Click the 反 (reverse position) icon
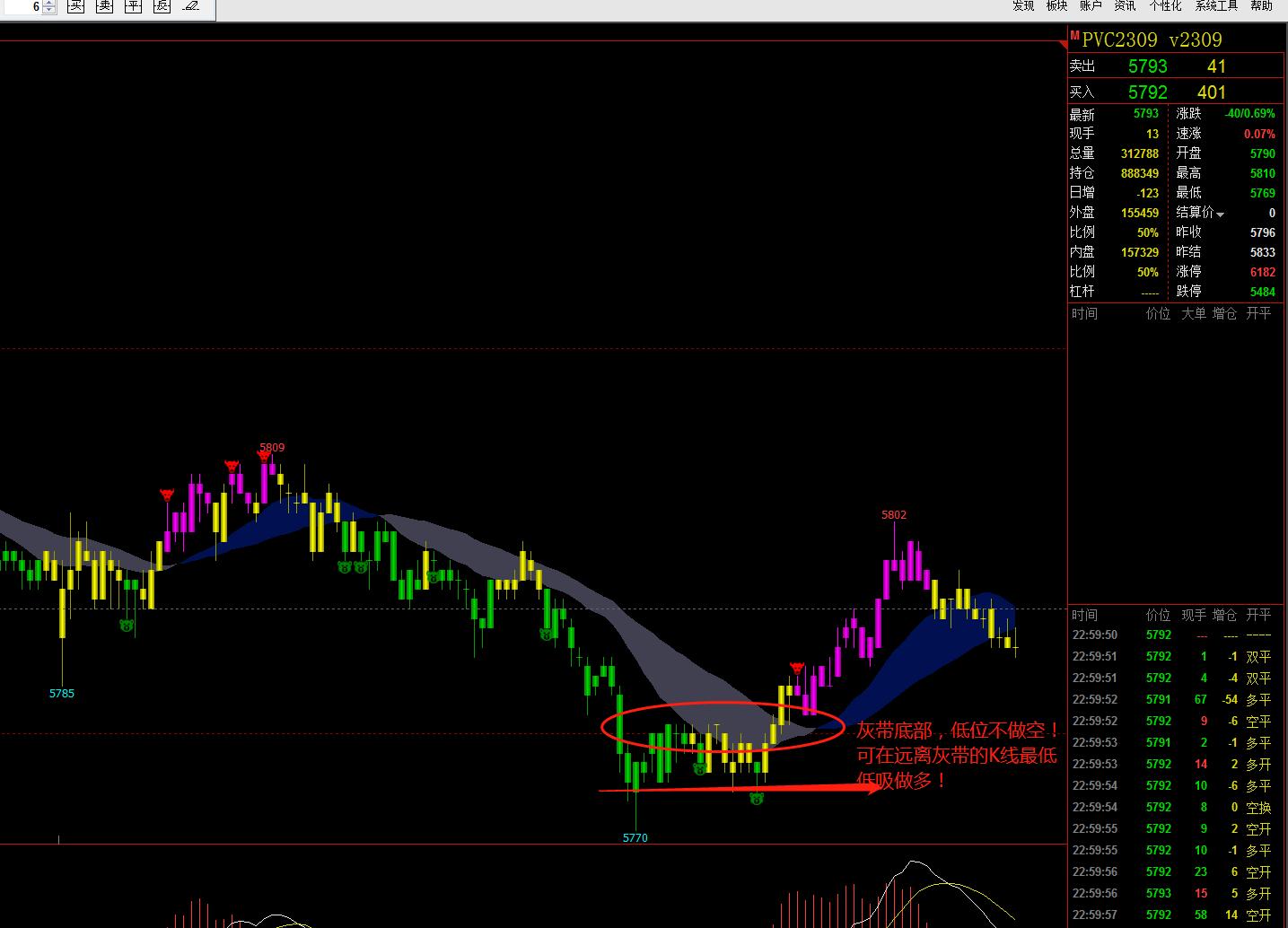This screenshot has height=928, width=1288. point(162,6)
